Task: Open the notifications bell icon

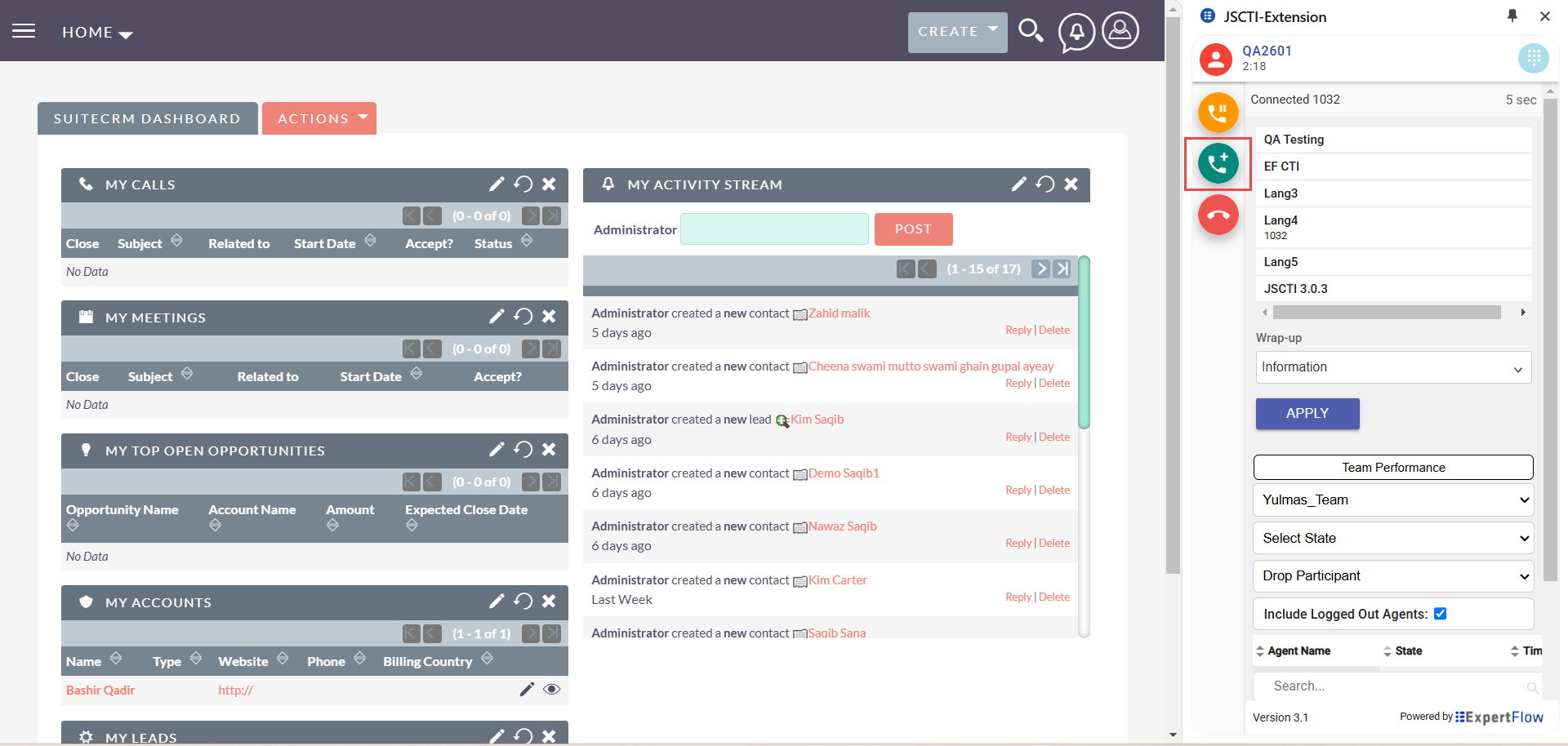Action: [x=1076, y=32]
